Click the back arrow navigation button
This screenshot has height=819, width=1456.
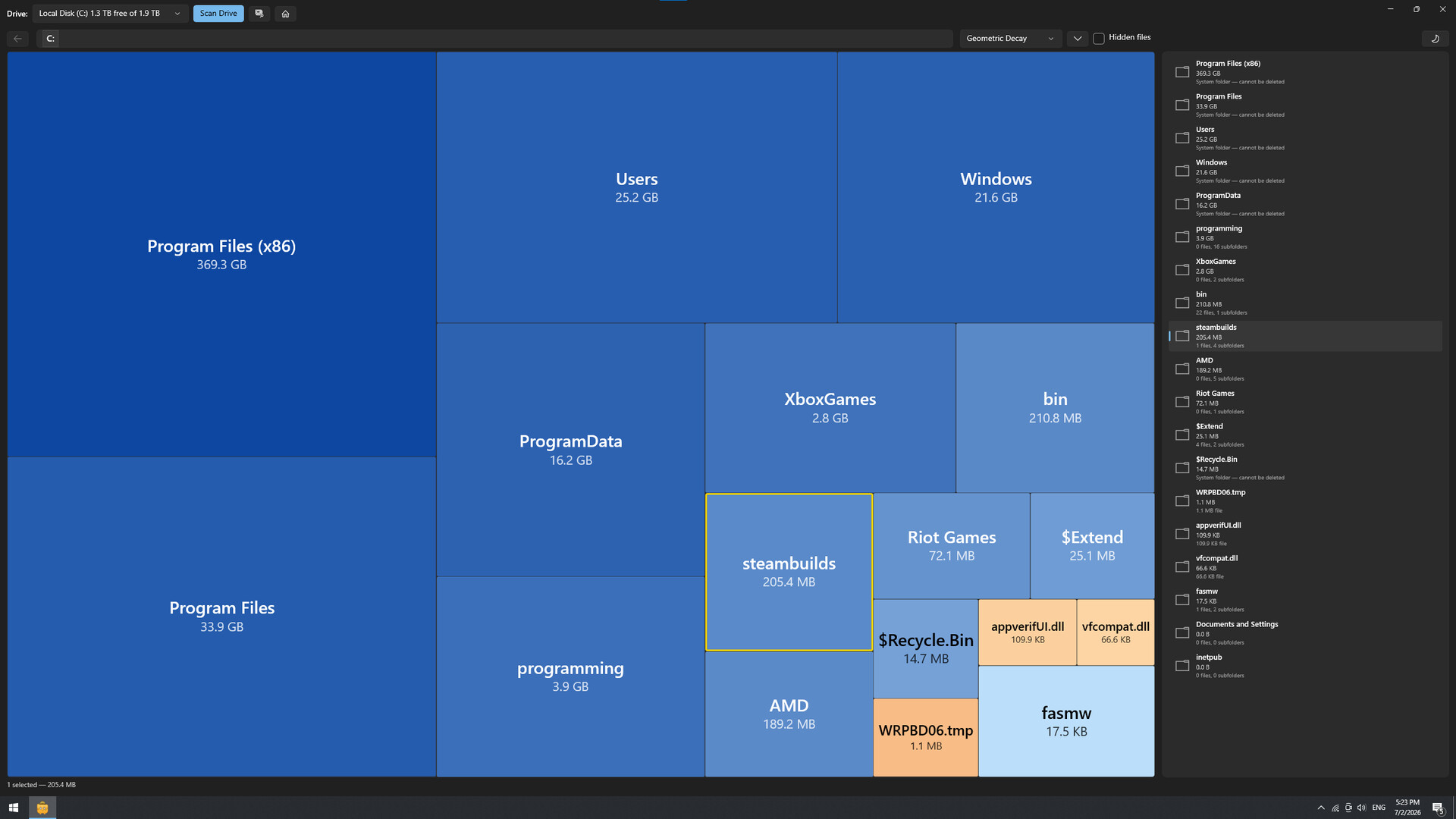17,39
